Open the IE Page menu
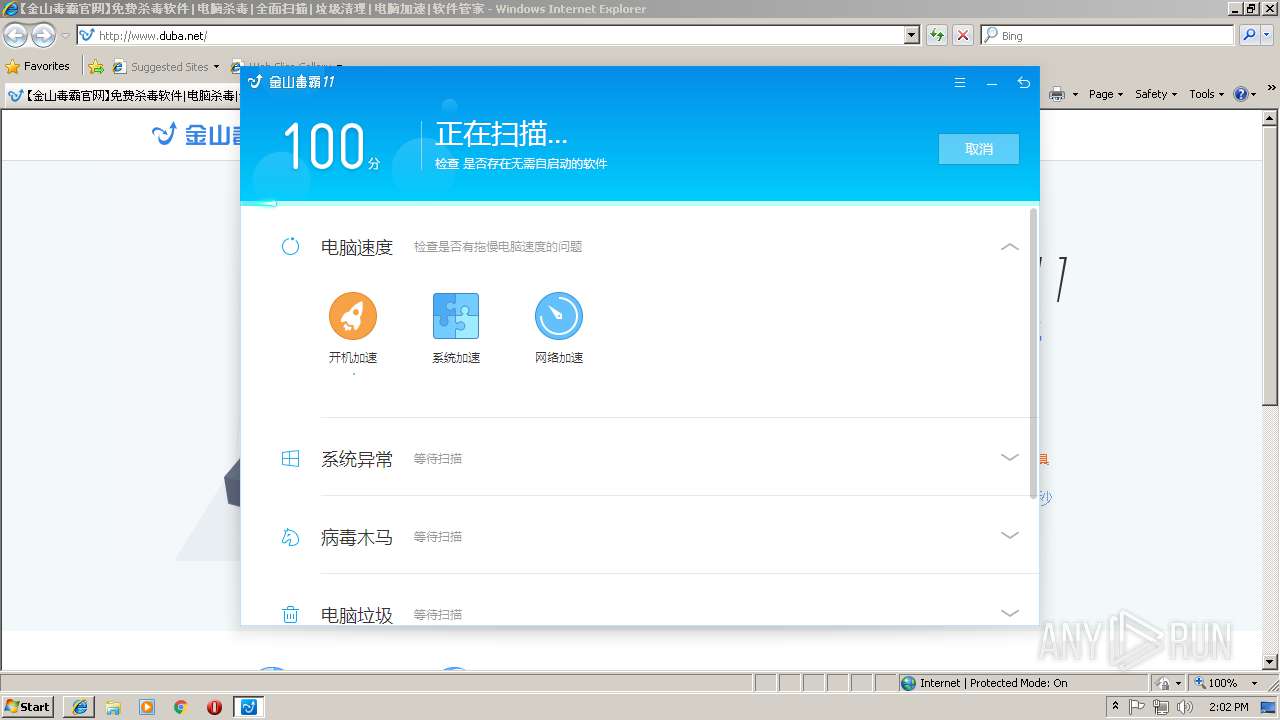The image size is (1280, 720). 1106,94
